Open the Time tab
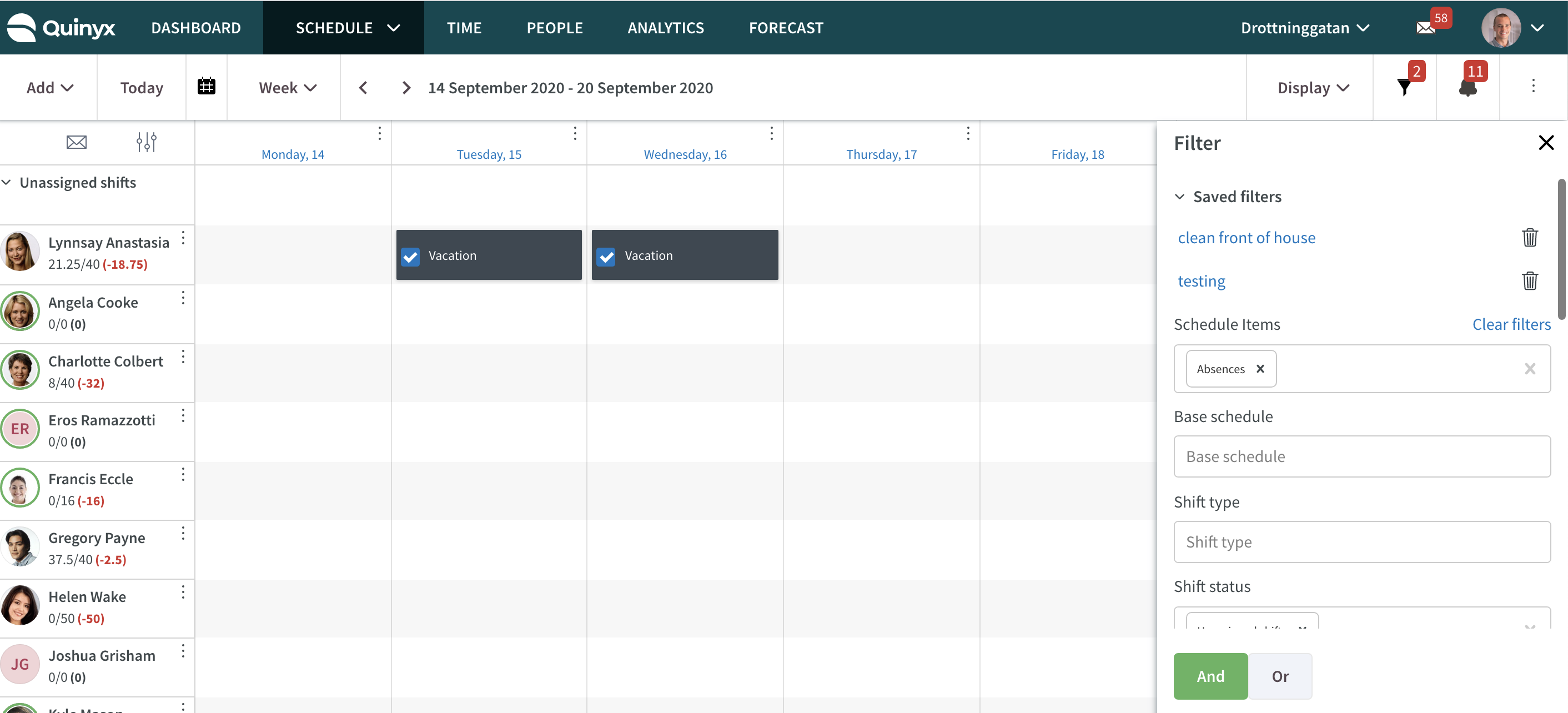This screenshot has height=713, width=1568. 464,28
